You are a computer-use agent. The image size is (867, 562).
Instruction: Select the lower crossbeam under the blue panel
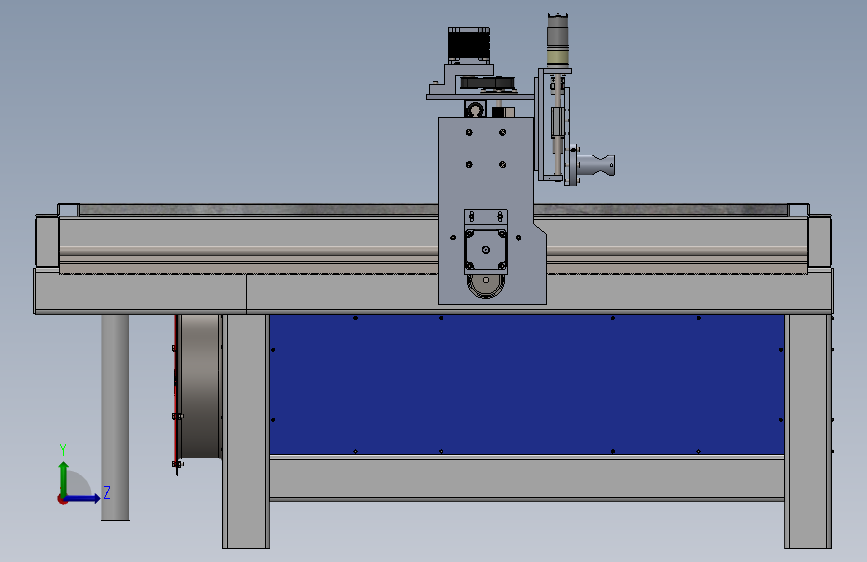coord(526,478)
